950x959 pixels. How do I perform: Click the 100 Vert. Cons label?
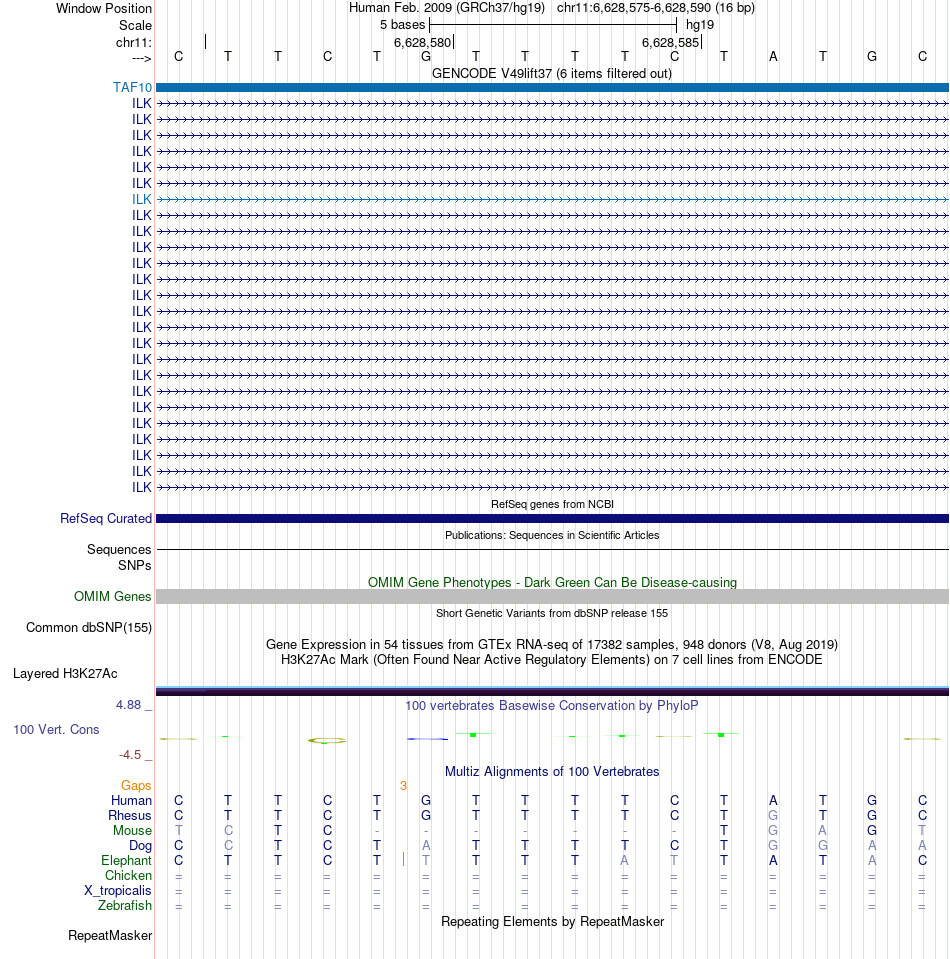[56, 729]
